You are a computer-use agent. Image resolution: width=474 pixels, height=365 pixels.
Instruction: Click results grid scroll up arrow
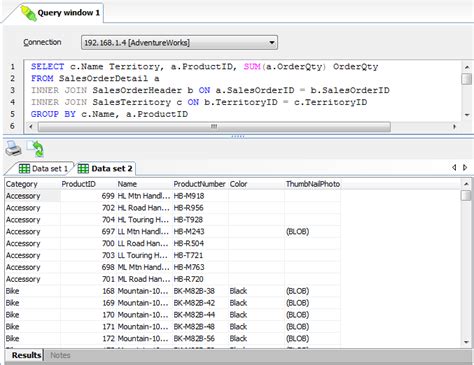coord(466,184)
